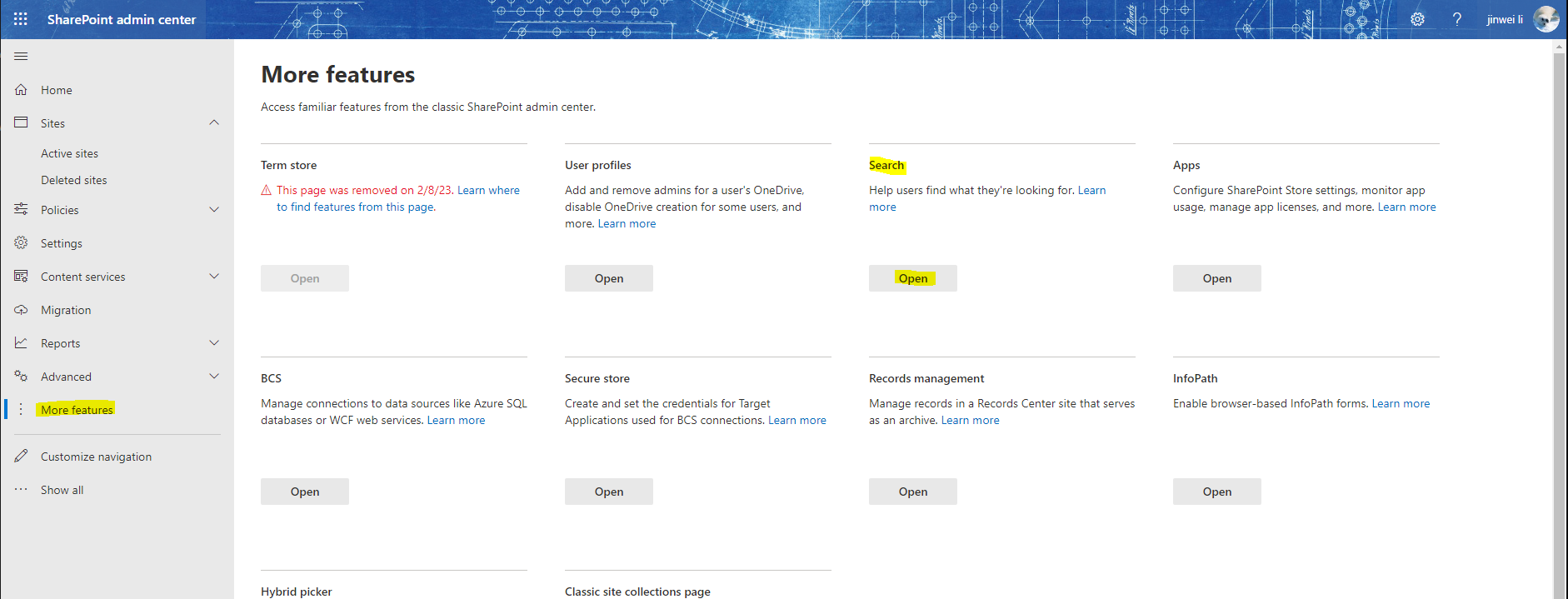
Task: Open Deleted sites page
Action: pyautogui.click(x=74, y=180)
